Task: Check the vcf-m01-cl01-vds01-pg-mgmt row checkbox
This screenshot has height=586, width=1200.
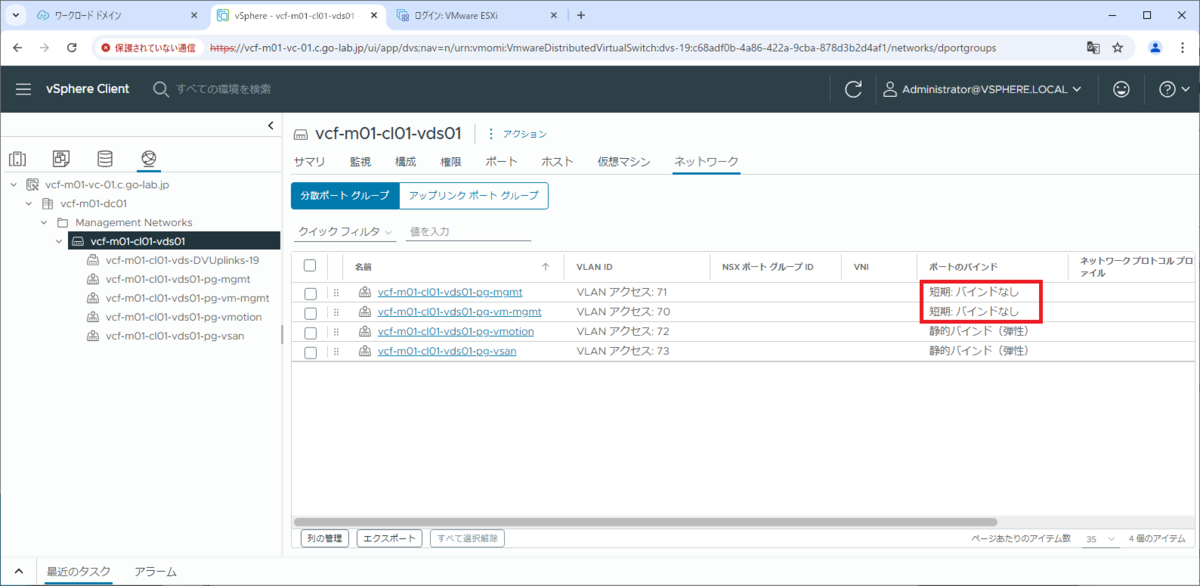Action: [310, 293]
